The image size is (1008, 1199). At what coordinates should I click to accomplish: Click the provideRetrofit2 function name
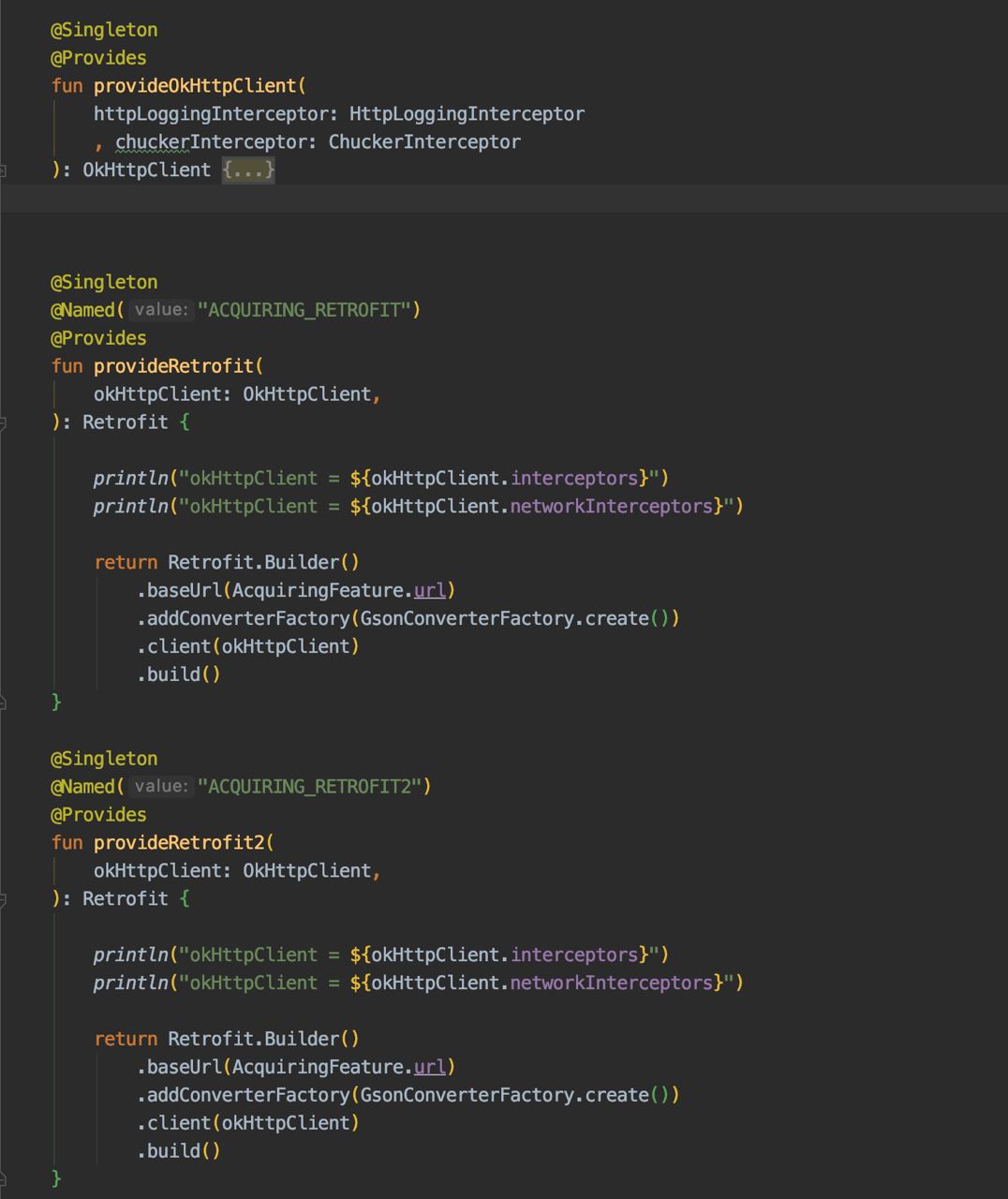click(179, 843)
